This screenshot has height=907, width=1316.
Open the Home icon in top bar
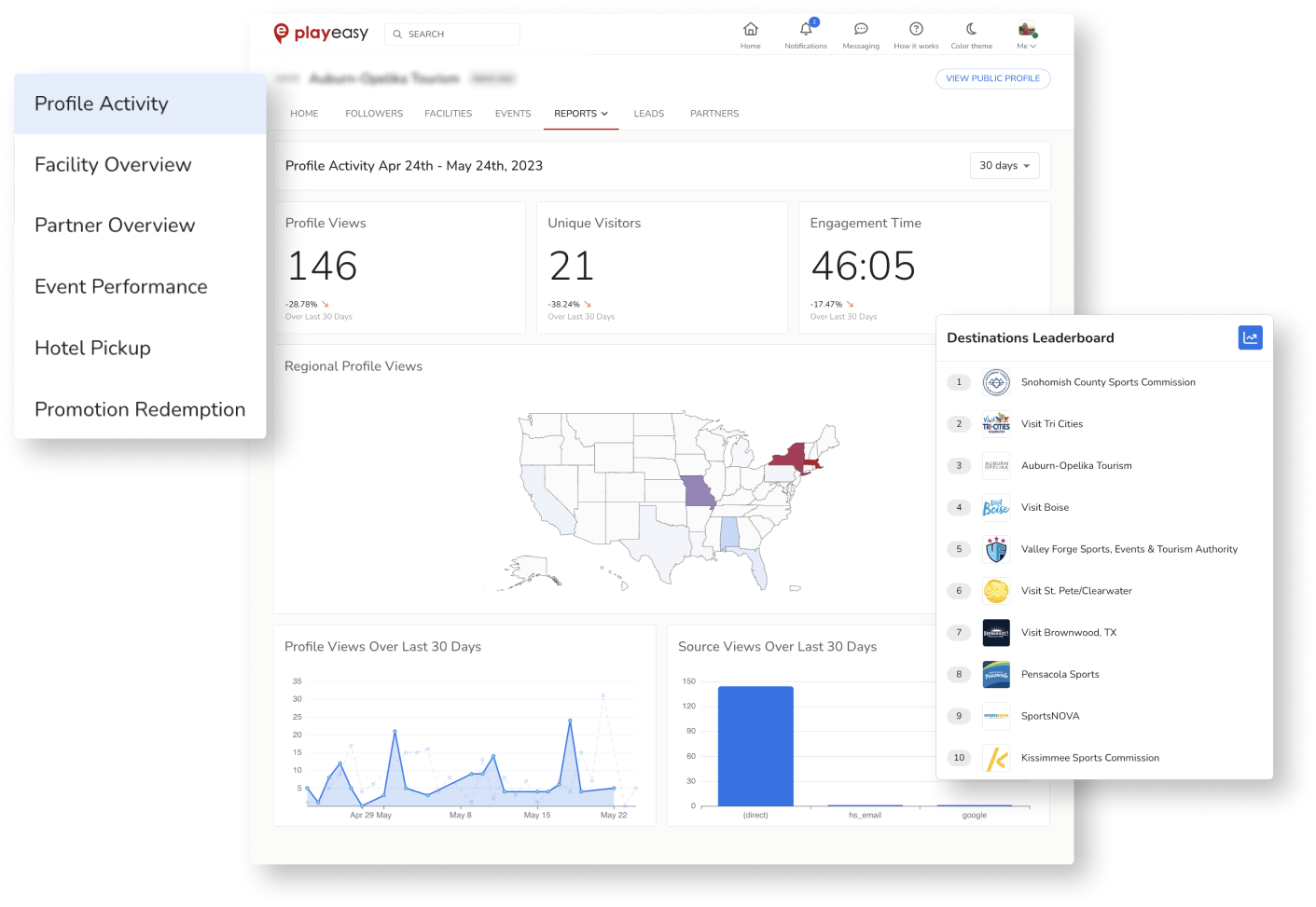751,29
